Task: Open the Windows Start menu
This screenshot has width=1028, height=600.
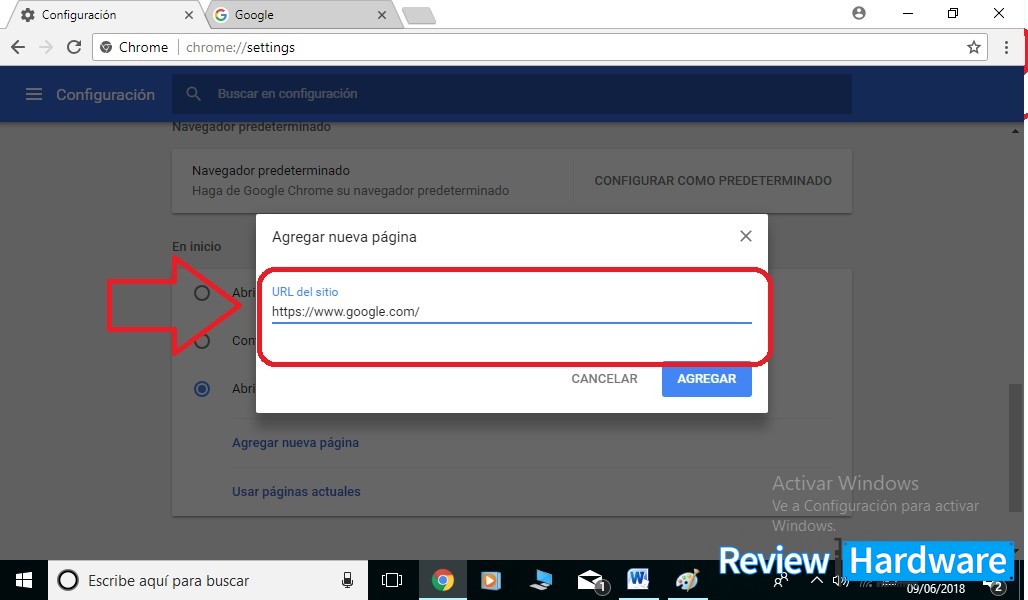Action: click(24, 580)
